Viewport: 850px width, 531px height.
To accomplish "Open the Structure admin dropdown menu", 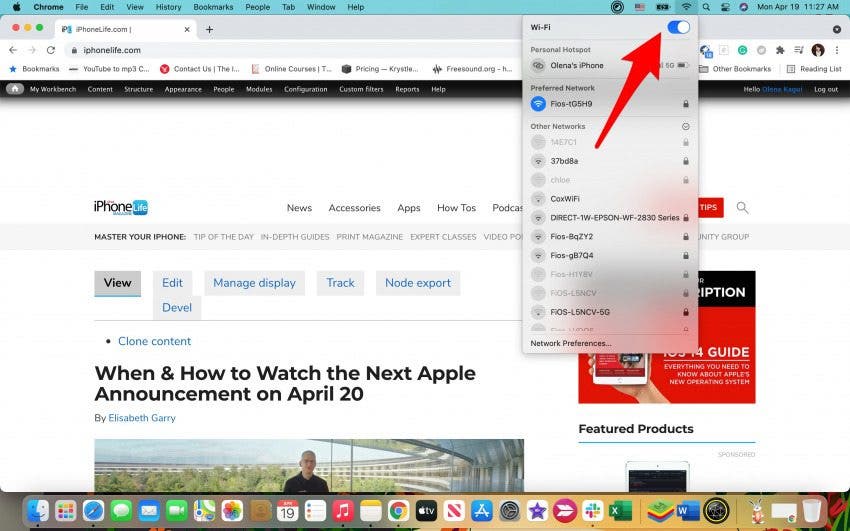I will [x=138, y=89].
